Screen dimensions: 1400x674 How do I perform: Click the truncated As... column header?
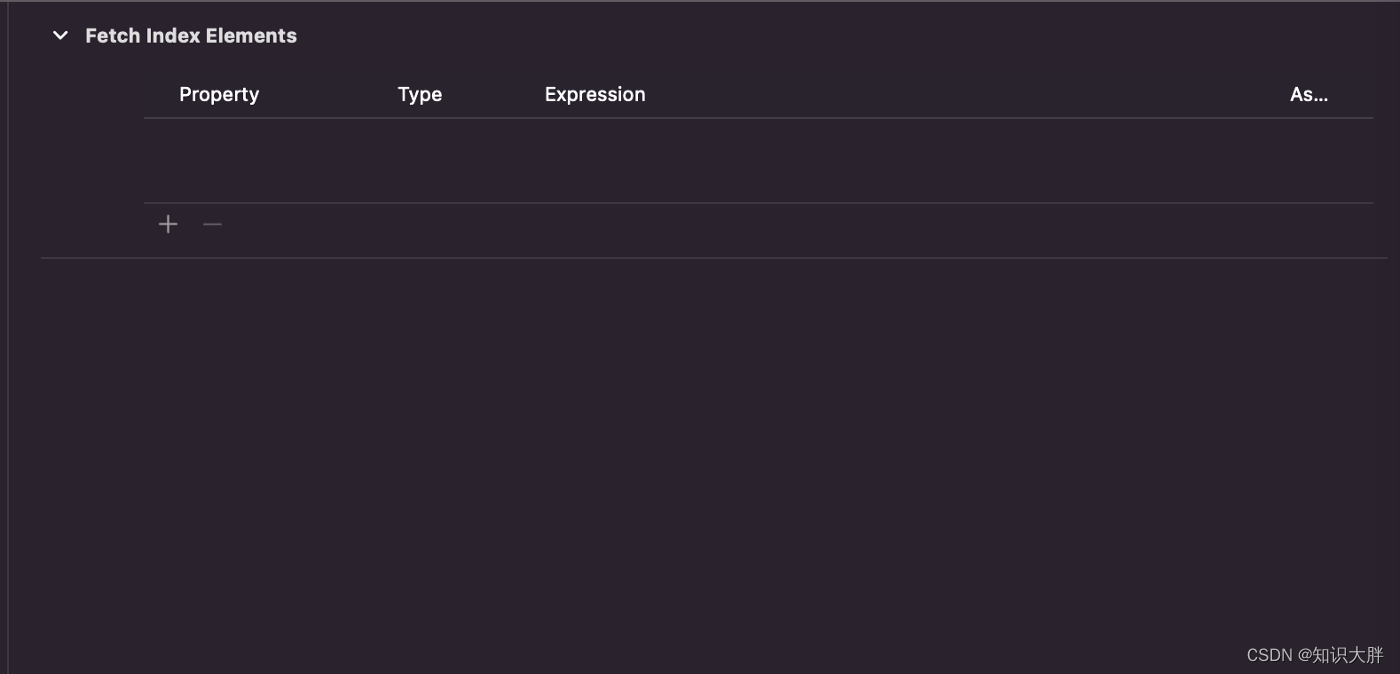click(x=1309, y=94)
